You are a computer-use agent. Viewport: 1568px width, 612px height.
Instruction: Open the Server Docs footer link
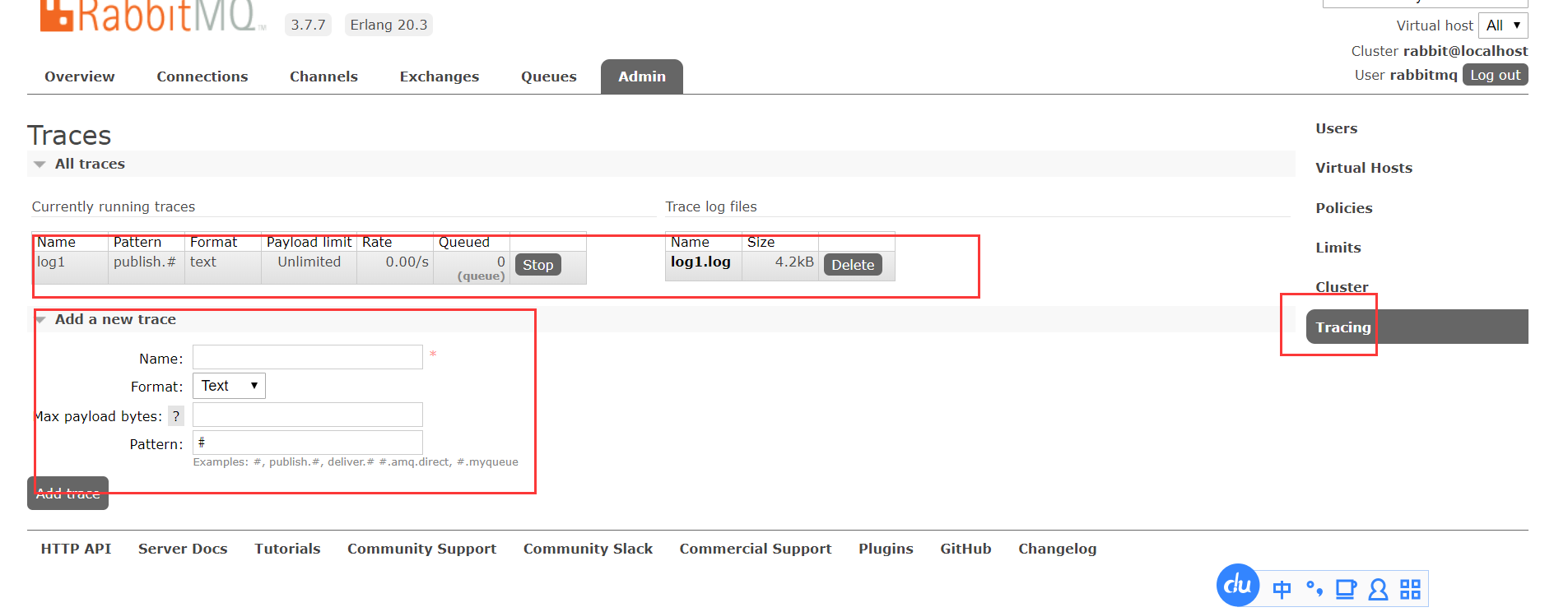coord(183,549)
